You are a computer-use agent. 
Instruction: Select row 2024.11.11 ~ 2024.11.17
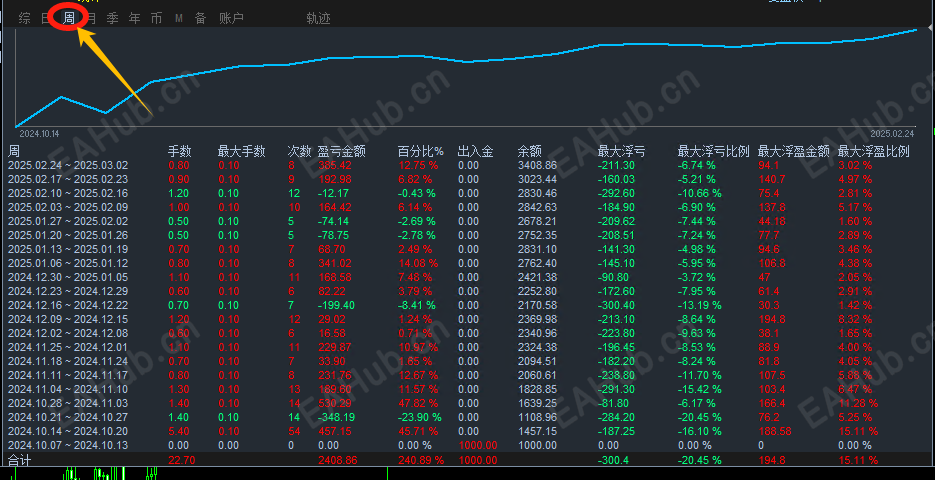coord(468,375)
